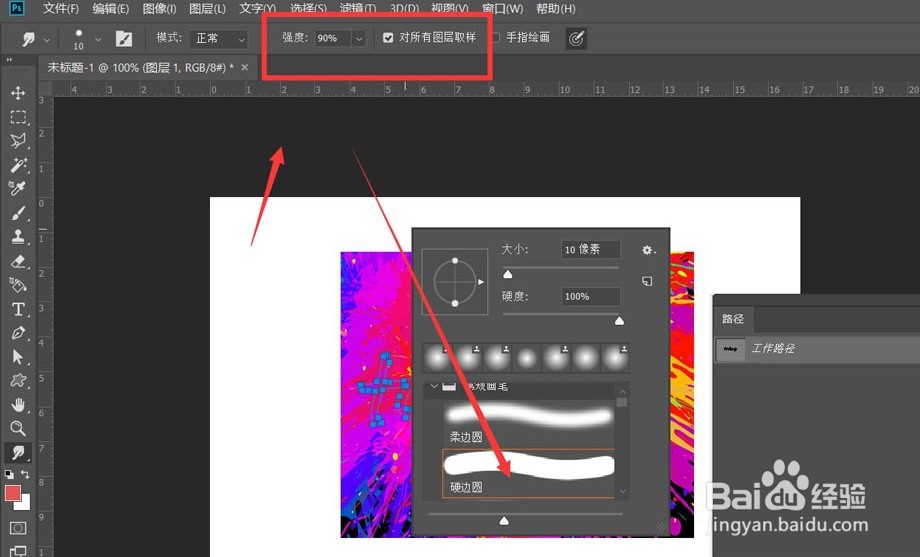This screenshot has height=557, width=920.
Task: Select the Hand tool
Action: point(18,404)
